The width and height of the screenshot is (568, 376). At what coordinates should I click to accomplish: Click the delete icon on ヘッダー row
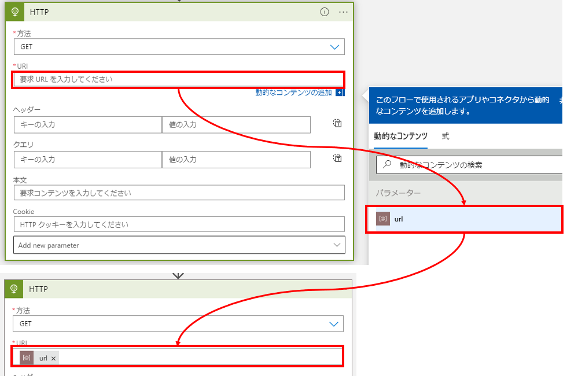(337, 123)
